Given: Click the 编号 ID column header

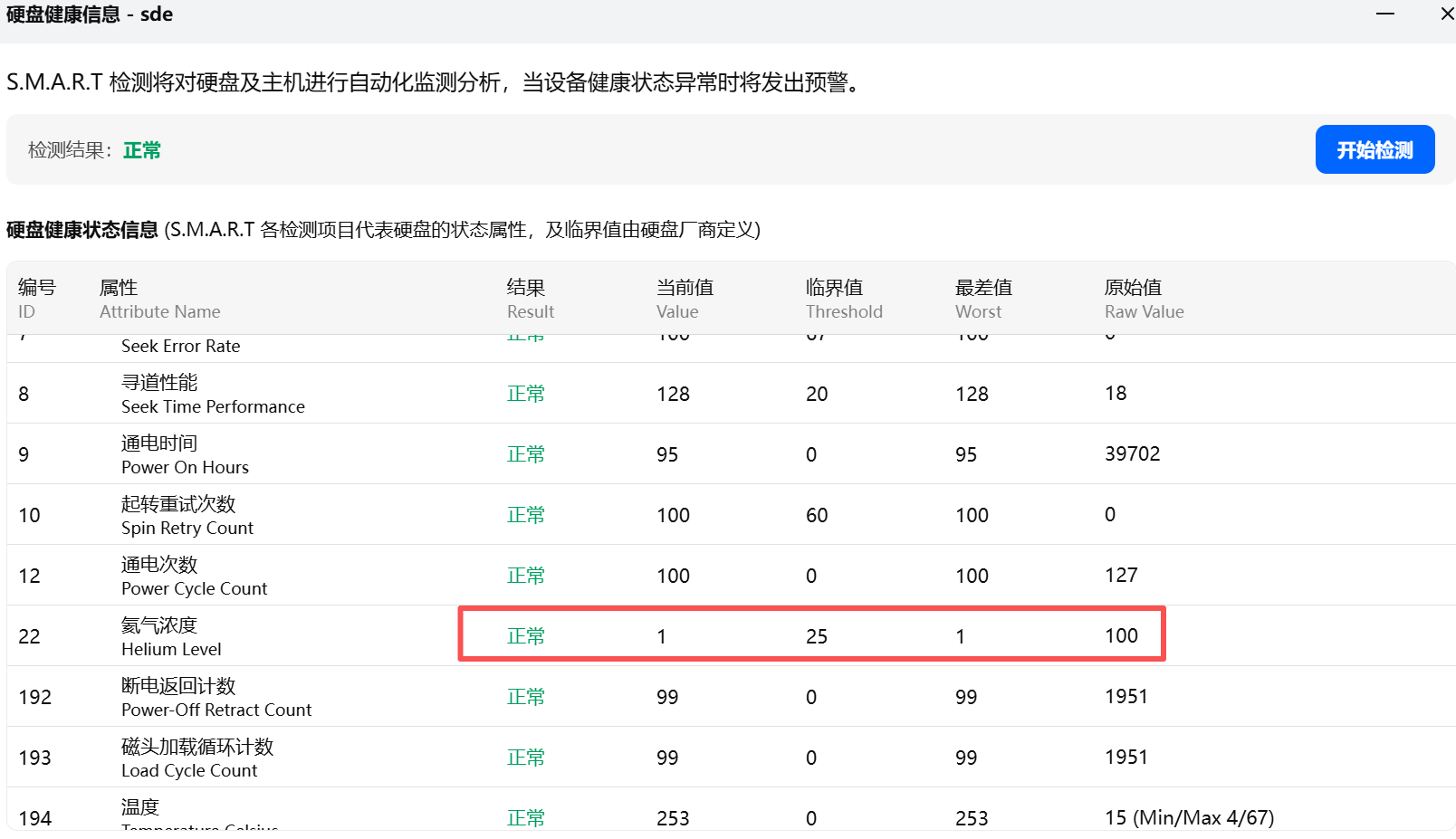Looking at the screenshot, I should 36,298.
